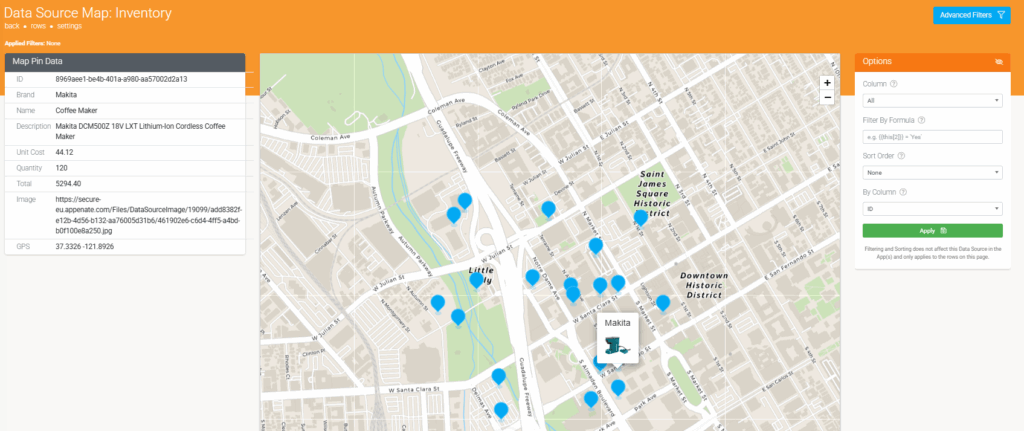Select the pin along N Market St

coord(596,245)
